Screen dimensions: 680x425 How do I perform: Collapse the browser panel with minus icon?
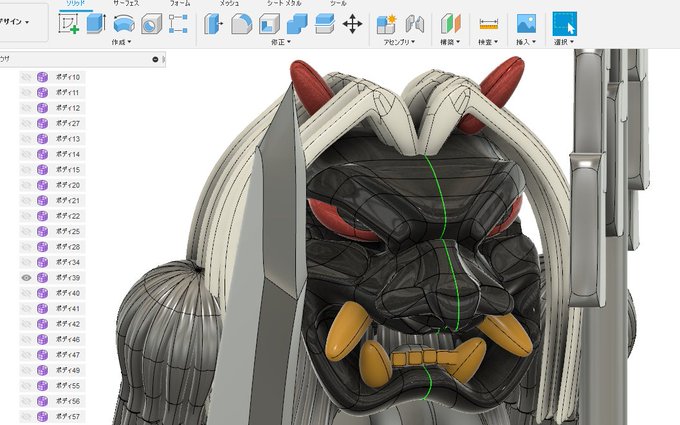tap(155, 59)
